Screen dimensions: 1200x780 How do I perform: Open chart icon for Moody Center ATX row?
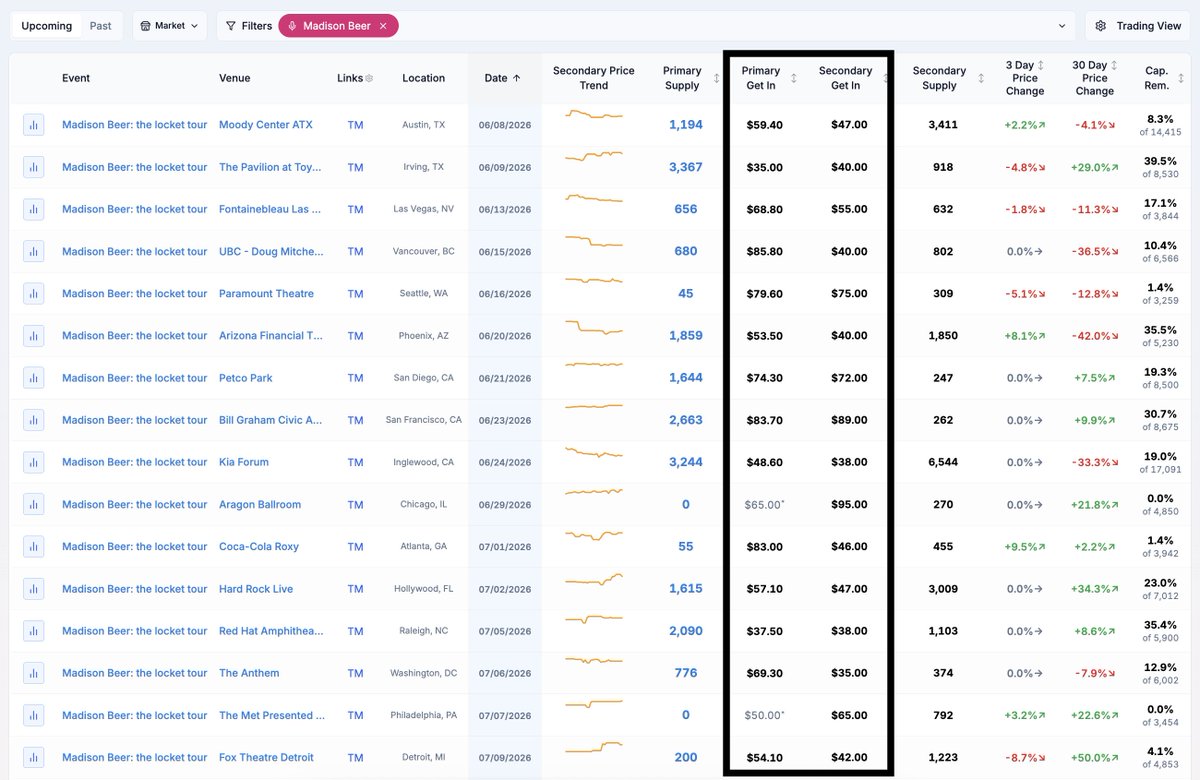(x=34, y=125)
